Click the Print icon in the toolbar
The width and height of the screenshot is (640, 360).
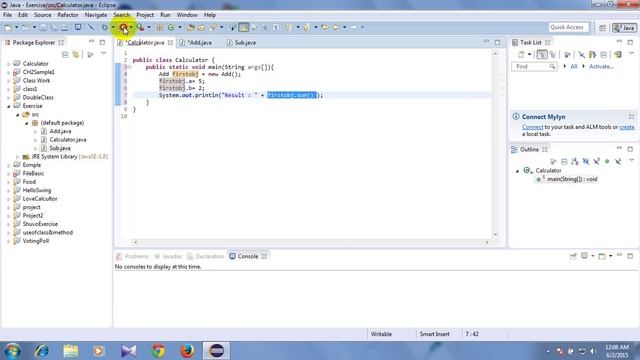point(64,27)
